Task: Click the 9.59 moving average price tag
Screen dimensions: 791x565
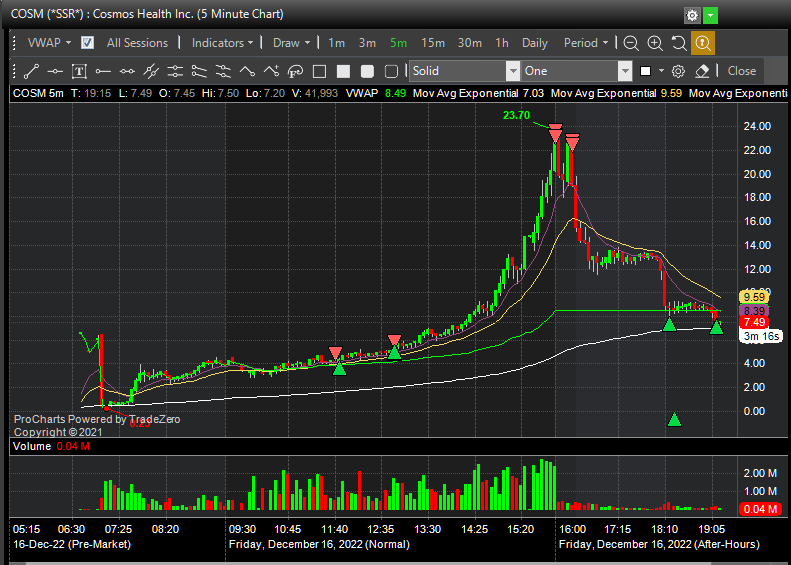Action: click(x=754, y=297)
